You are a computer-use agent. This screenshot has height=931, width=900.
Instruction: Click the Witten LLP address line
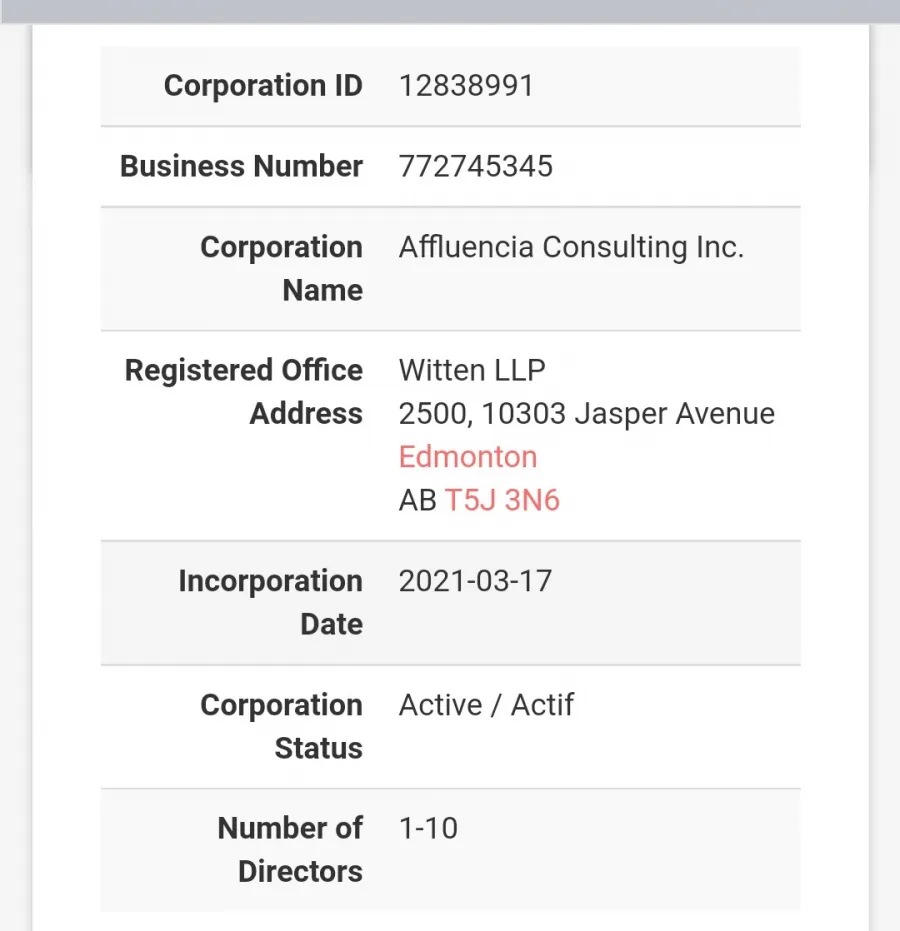(472, 370)
